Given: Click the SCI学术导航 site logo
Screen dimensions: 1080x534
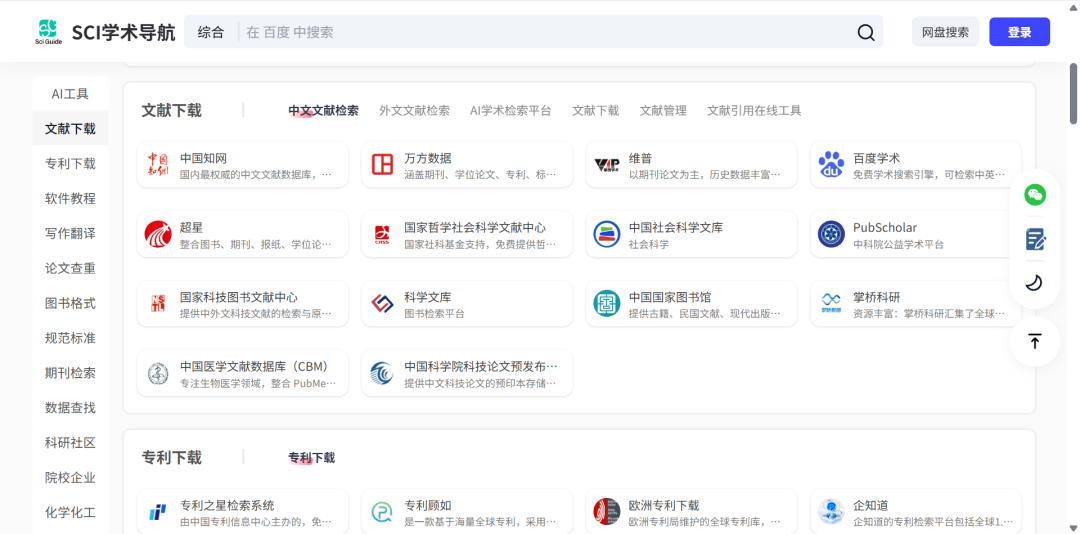Looking at the screenshot, I should pyautogui.click(x=105, y=32).
